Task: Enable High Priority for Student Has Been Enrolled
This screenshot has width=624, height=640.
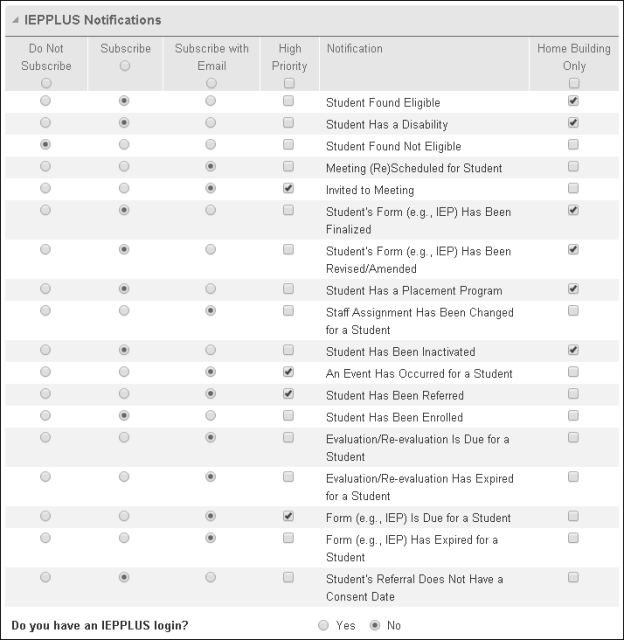Action: click(289, 416)
